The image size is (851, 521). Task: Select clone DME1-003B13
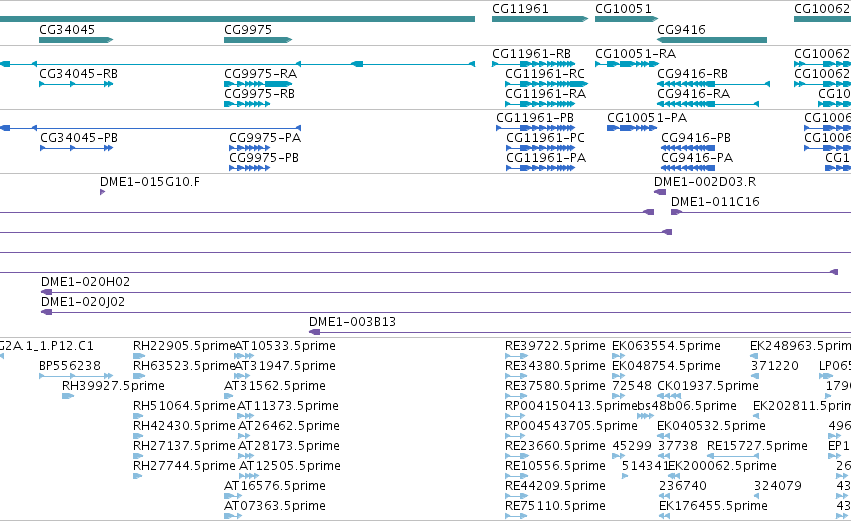coord(352,322)
